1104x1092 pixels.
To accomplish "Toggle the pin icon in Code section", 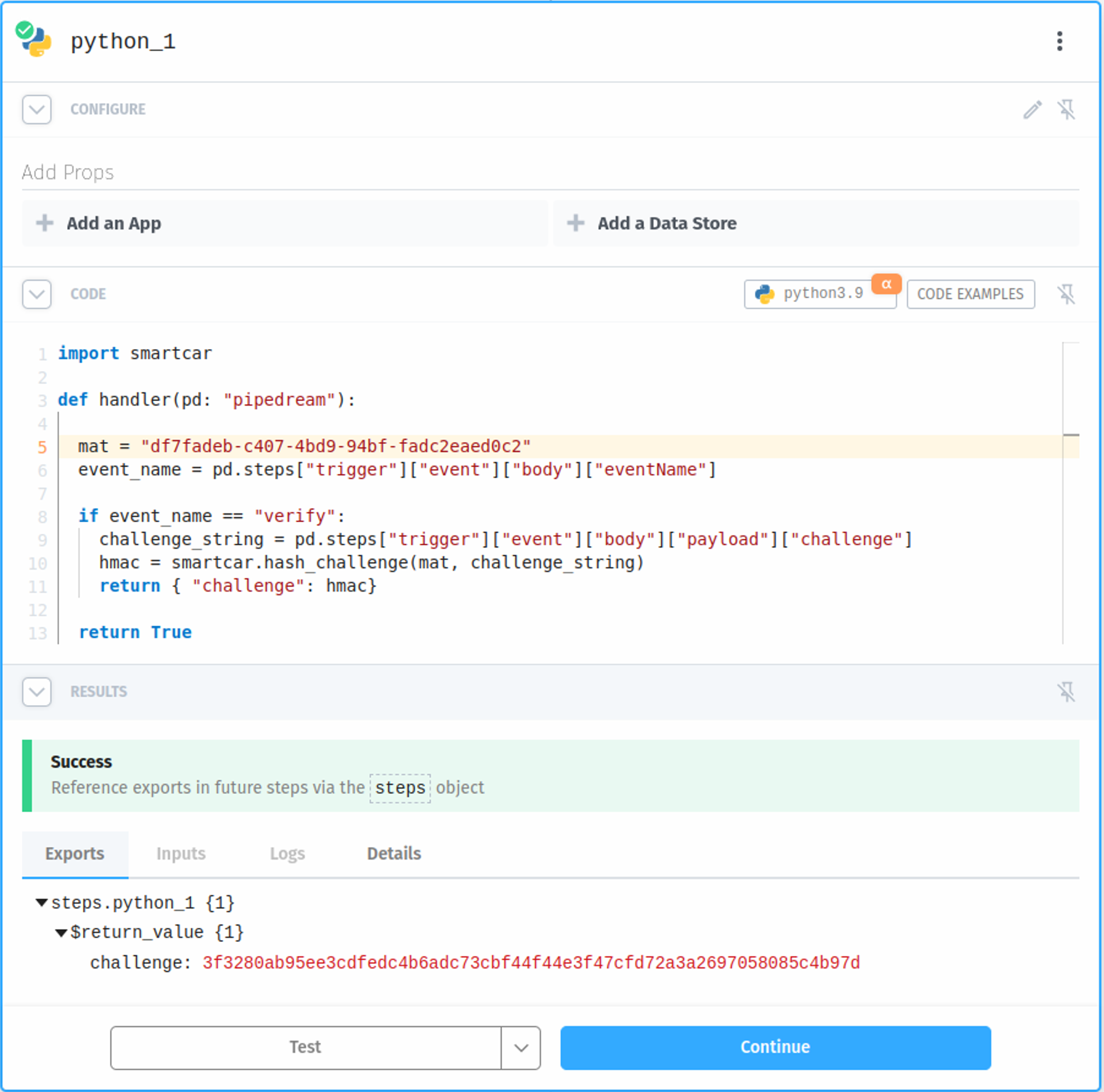I will [x=1066, y=294].
